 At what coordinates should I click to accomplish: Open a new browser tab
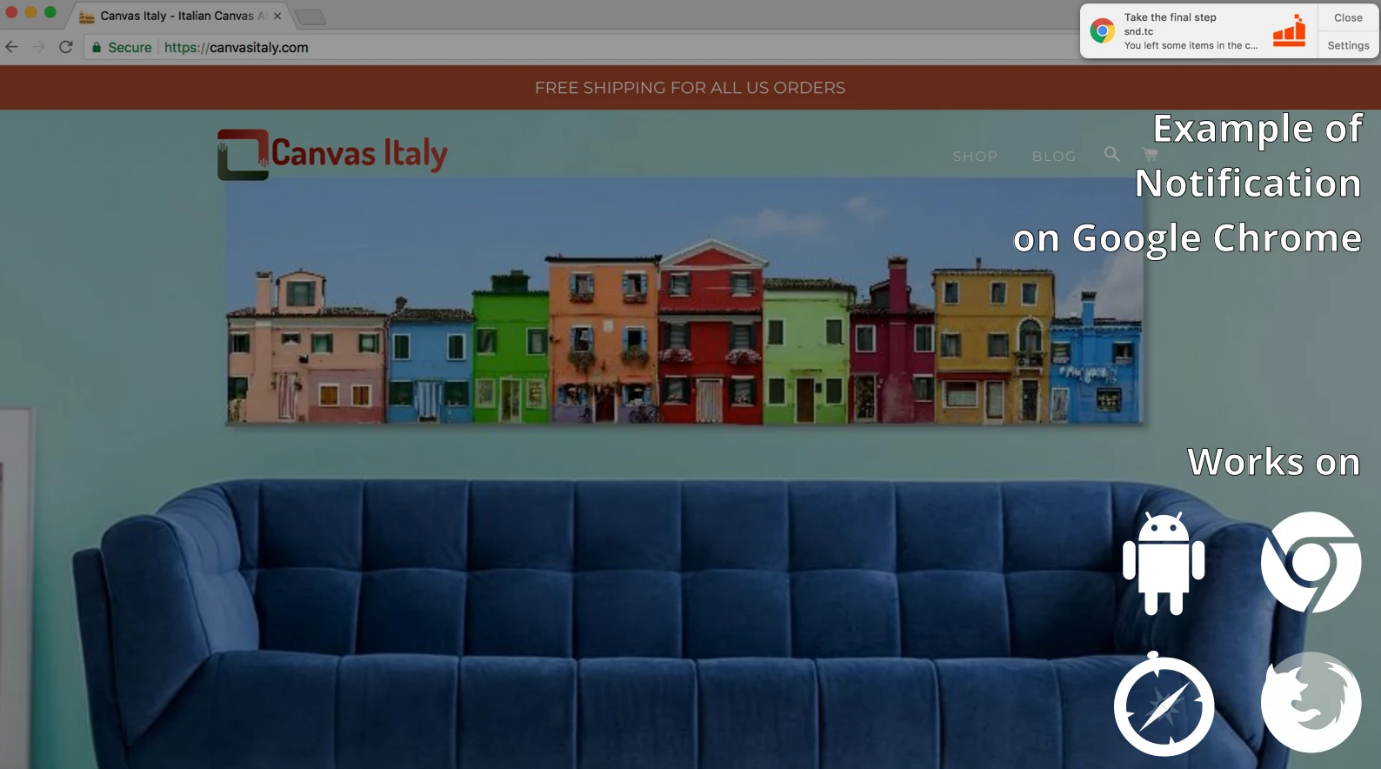click(311, 17)
